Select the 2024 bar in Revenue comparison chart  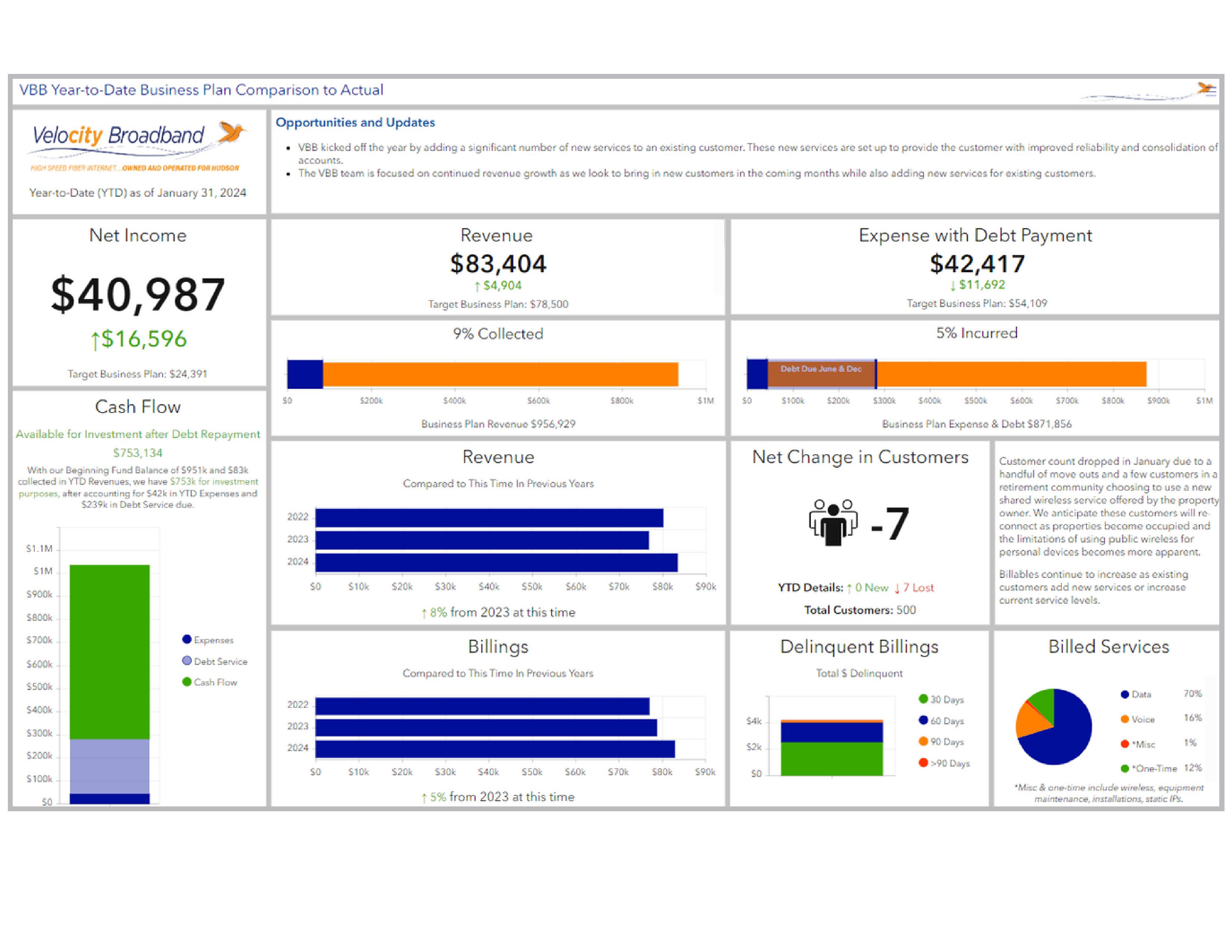tap(497, 562)
